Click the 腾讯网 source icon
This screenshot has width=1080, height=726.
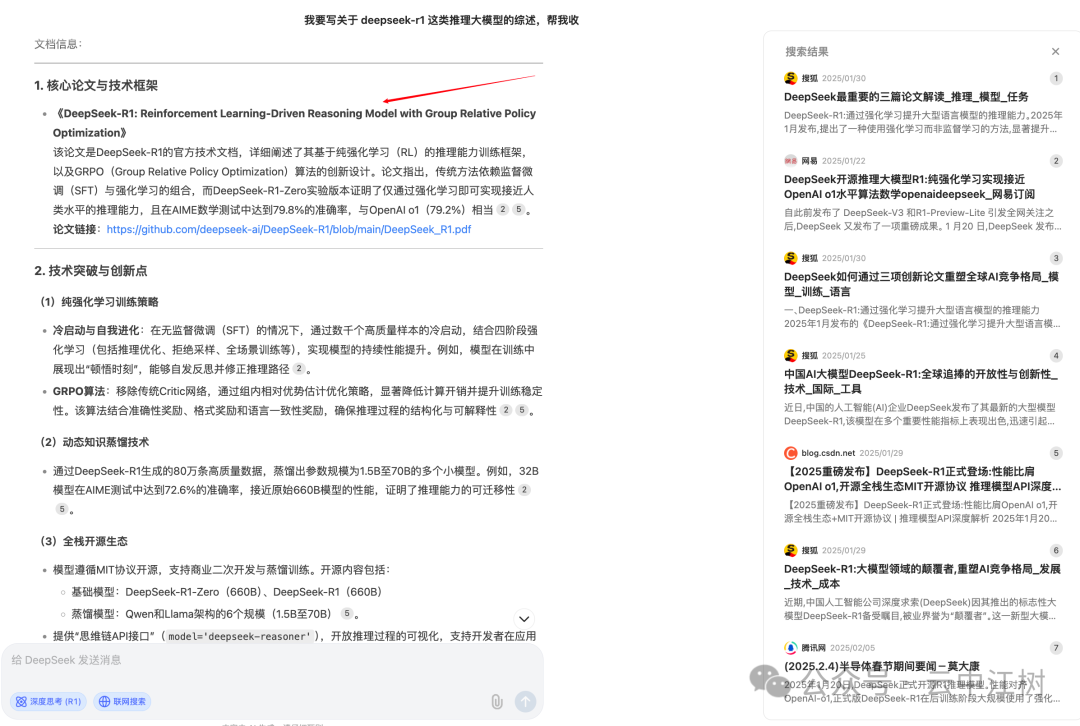(x=791, y=647)
